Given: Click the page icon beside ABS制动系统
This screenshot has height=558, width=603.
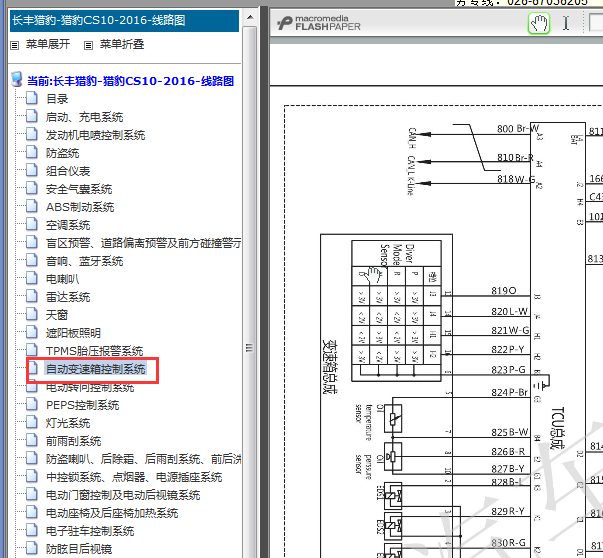Looking at the screenshot, I should [32, 206].
